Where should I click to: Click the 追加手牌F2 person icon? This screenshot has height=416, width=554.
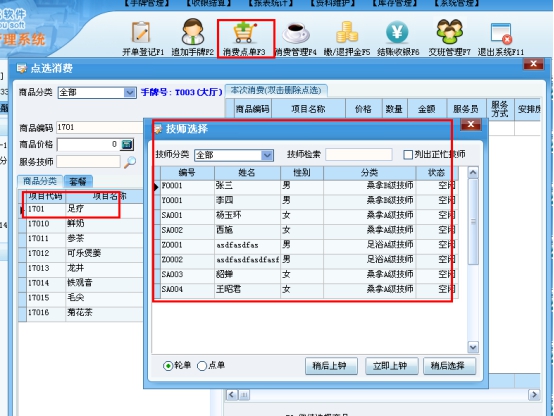pyautogui.click(x=193, y=32)
